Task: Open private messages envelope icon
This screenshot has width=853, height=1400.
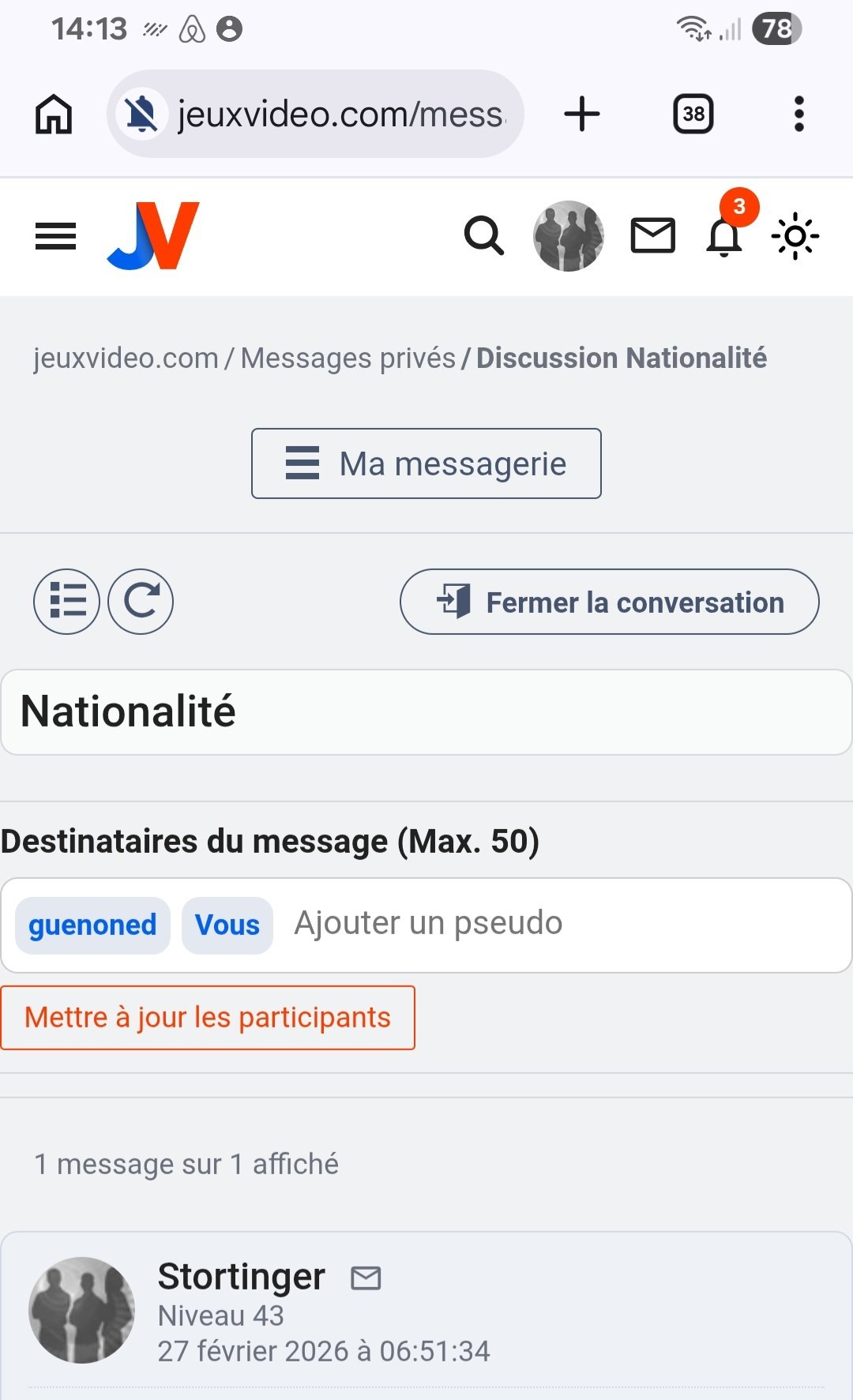Action: pyautogui.click(x=652, y=236)
